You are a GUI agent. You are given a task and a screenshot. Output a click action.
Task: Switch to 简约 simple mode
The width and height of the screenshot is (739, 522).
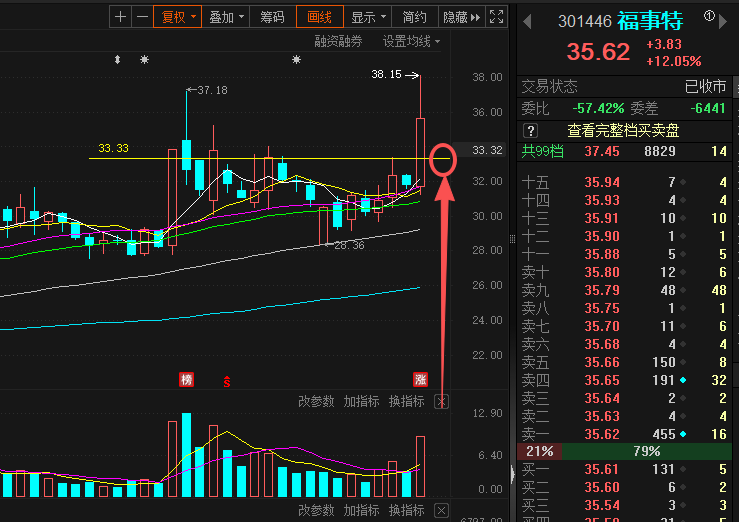click(x=414, y=17)
